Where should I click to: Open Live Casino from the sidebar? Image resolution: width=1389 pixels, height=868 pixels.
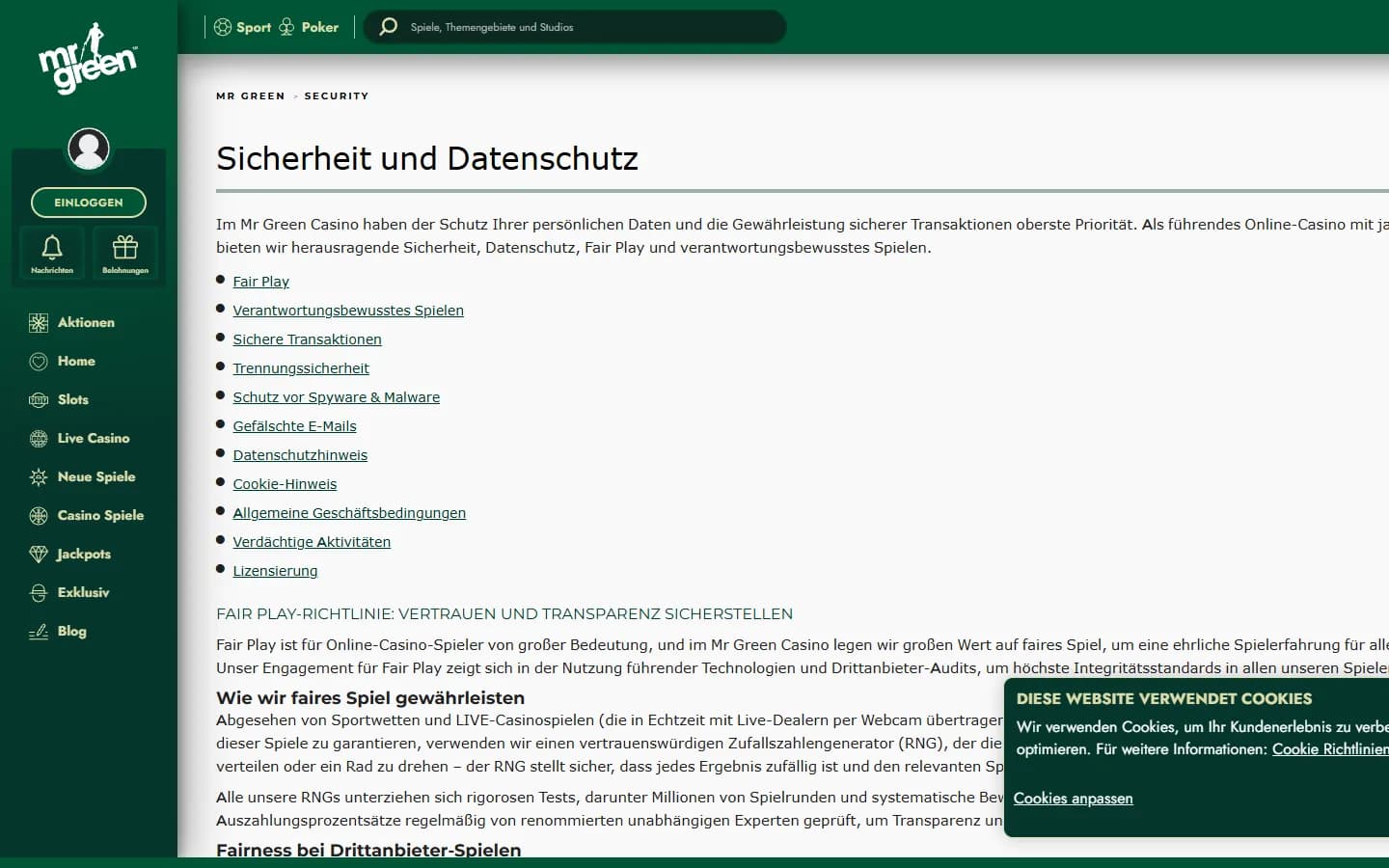[x=94, y=438]
